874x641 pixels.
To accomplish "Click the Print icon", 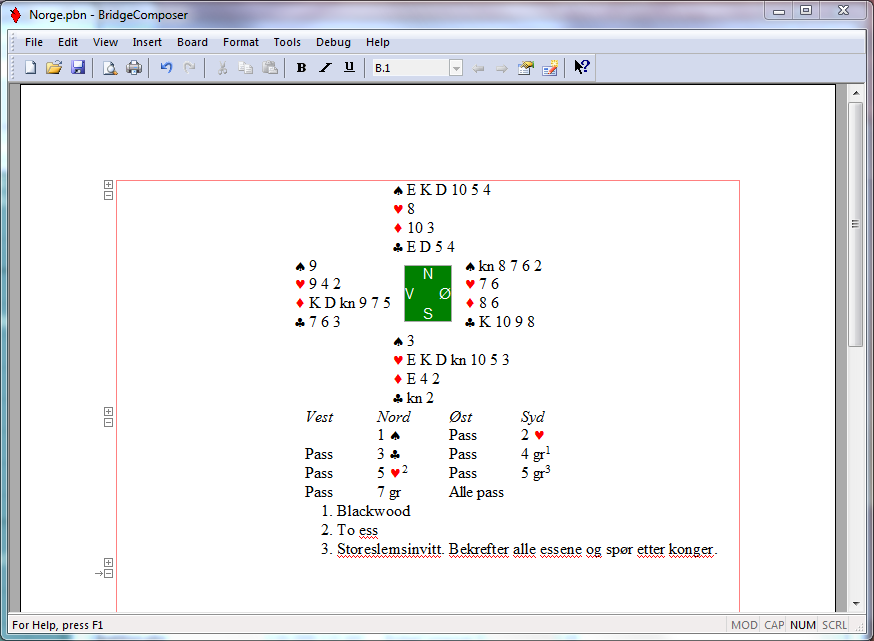I will pyautogui.click(x=133, y=68).
